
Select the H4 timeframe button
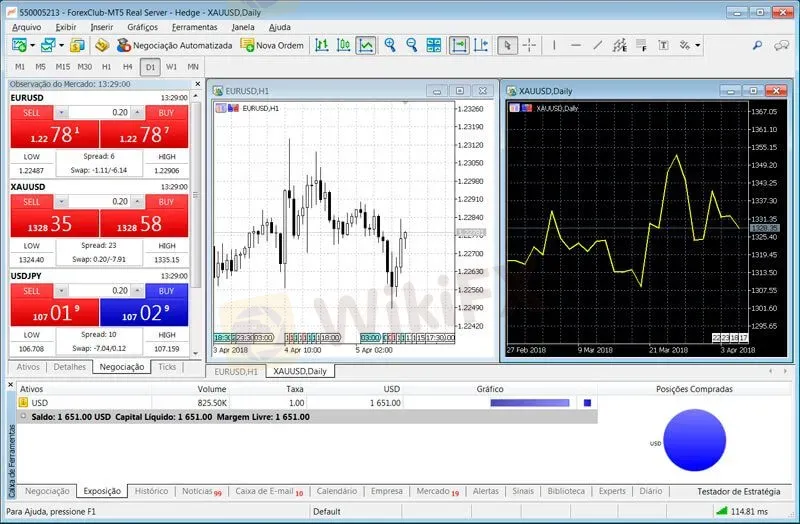128,66
